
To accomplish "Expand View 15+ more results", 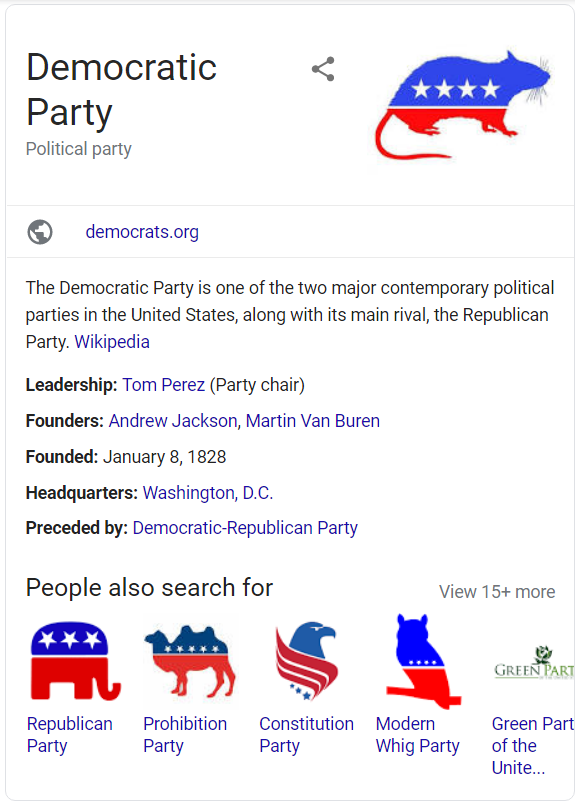I will click(x=497, y=591).
